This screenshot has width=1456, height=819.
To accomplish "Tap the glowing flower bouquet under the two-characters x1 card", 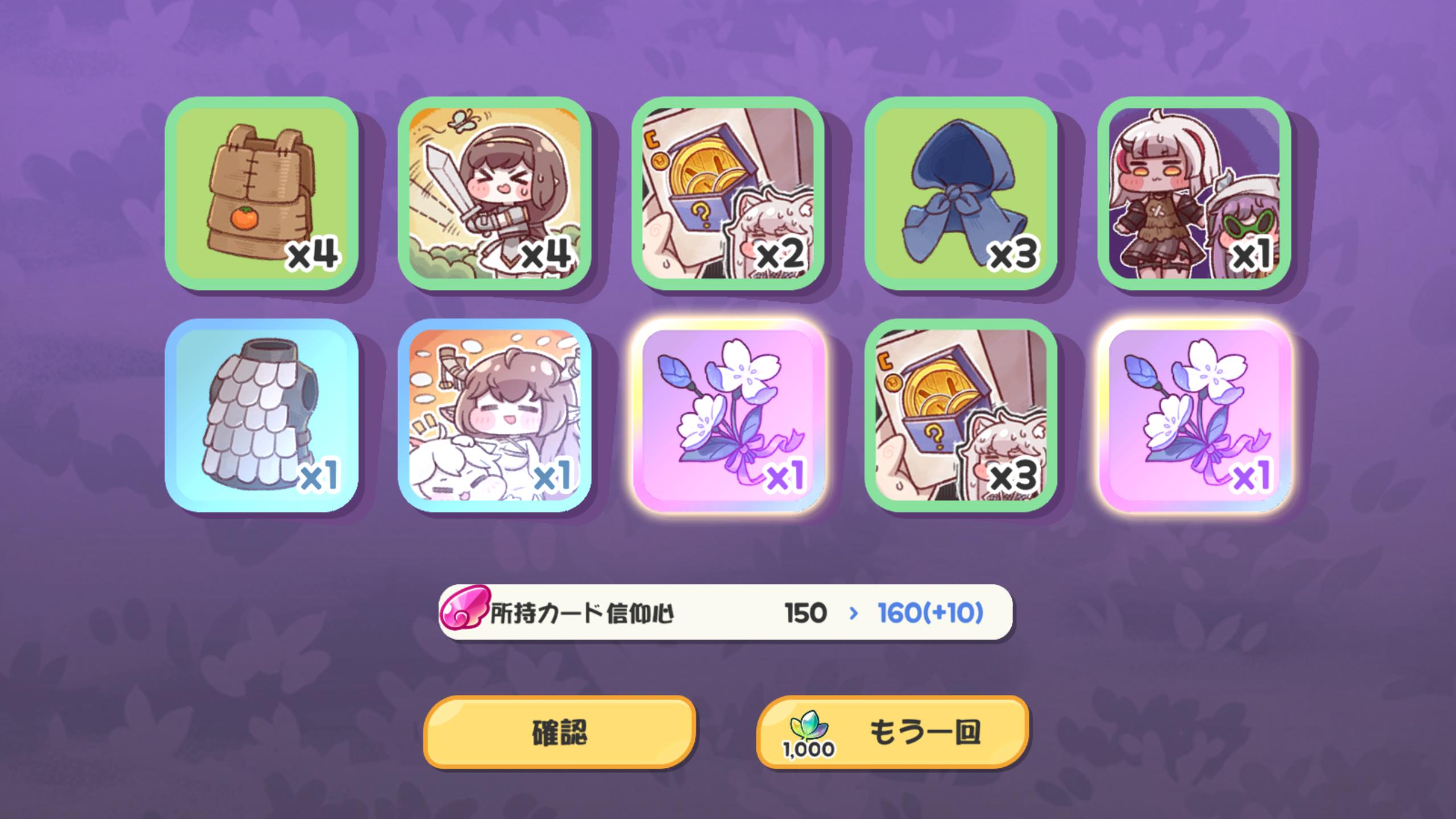I will click(1194, 415).
